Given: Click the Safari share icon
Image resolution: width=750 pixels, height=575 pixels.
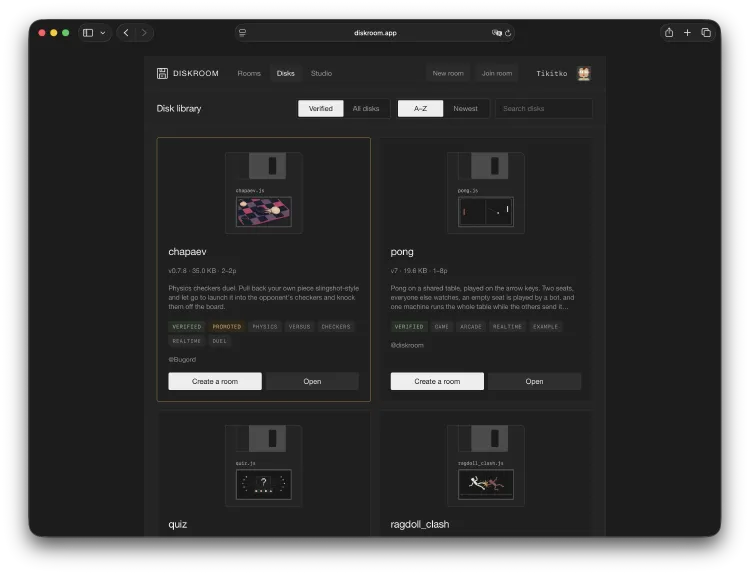Looking at the screenshot, I should pos(669,33).
